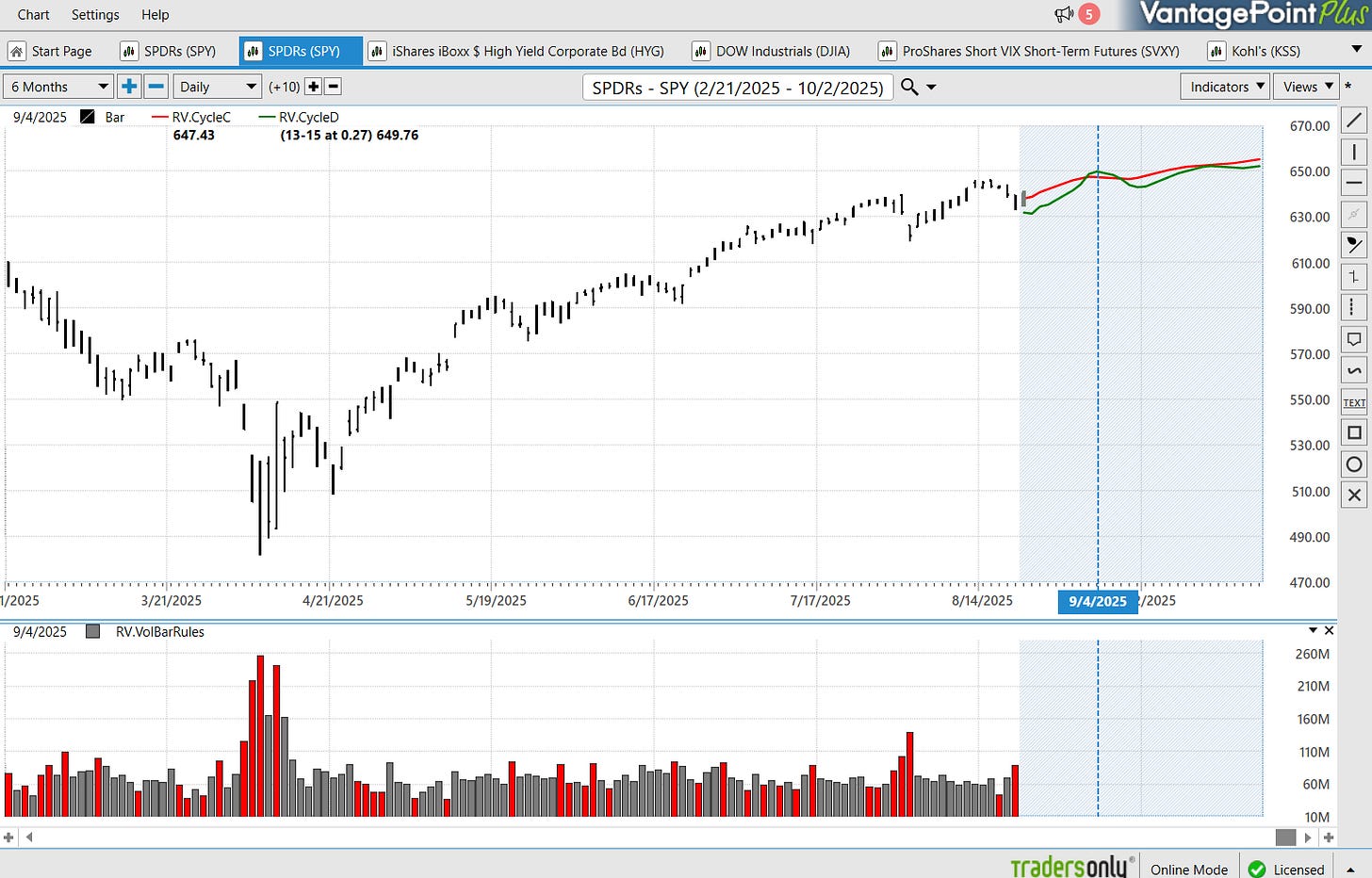Open the tab overflow list arrow

pos(1357,50)
